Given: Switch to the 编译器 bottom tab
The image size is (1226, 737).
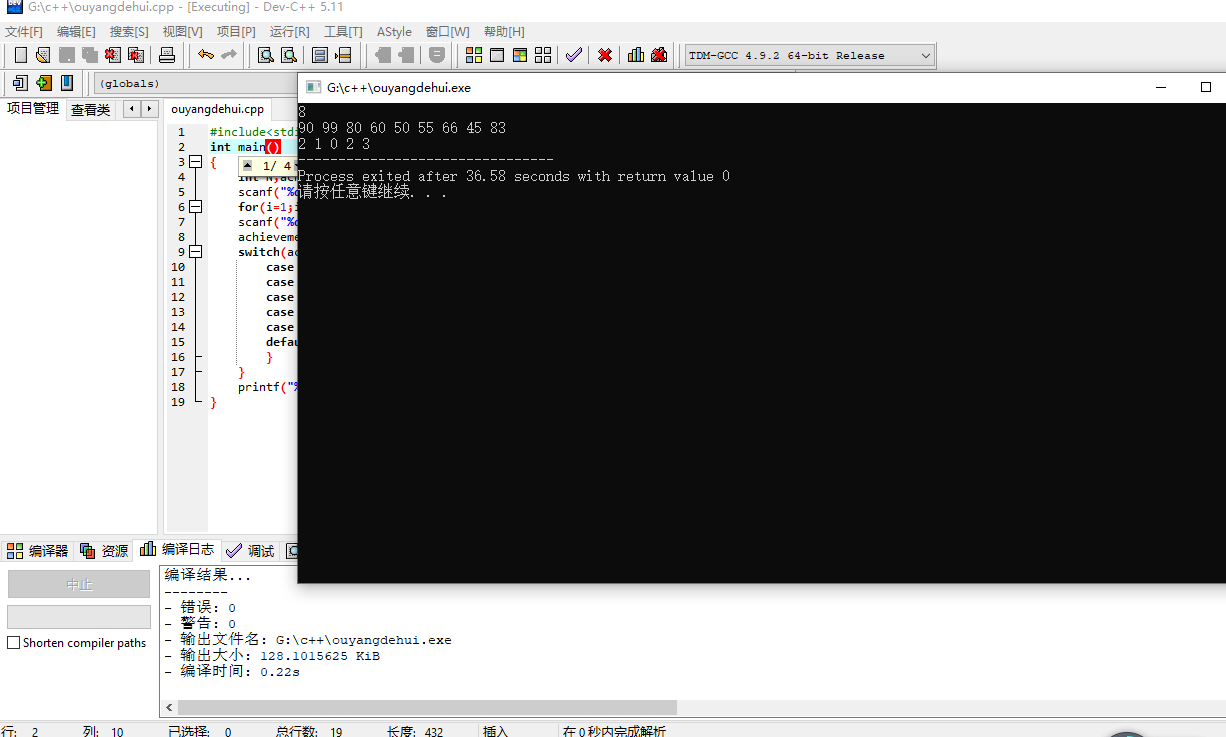Looking at the screenshot, I should (38, 551).
